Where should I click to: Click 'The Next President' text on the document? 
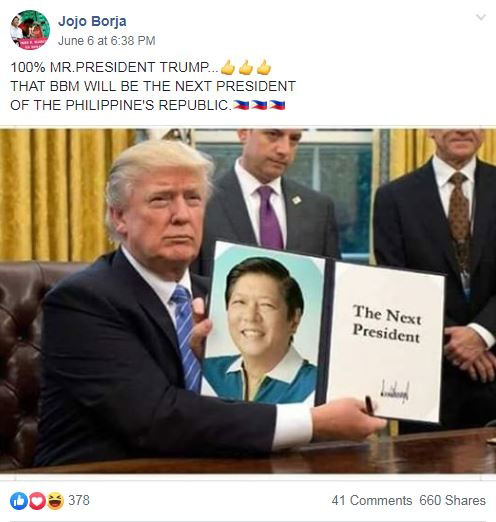387,324
